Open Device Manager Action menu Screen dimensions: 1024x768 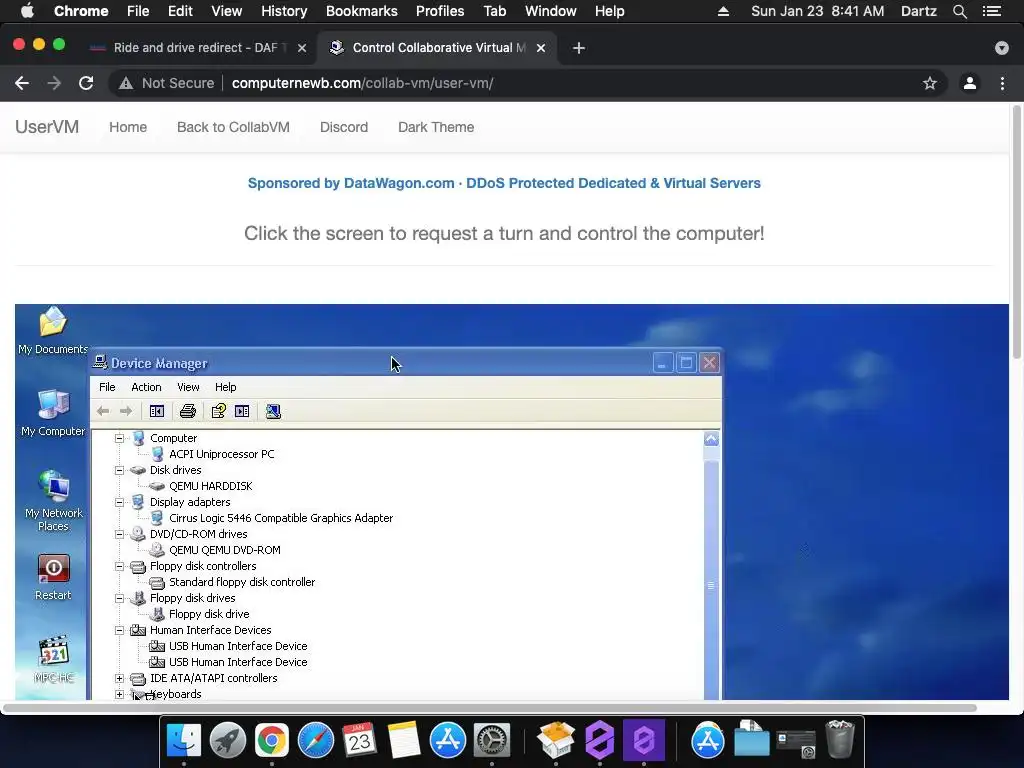tap(146, 387)
